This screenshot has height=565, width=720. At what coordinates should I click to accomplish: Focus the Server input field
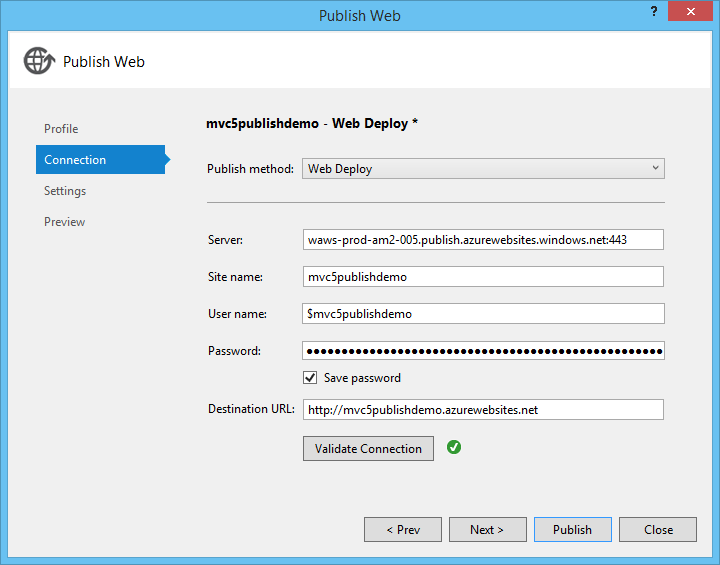[483, 240]
